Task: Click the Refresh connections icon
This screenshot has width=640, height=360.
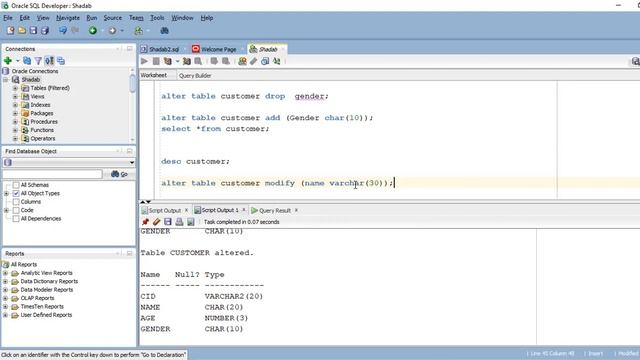Action: (x=27, y=61)
